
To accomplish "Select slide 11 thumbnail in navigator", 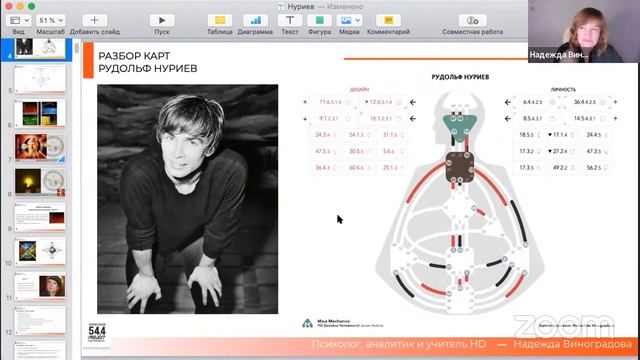I will pyautogui.click(x=40, y=286).
